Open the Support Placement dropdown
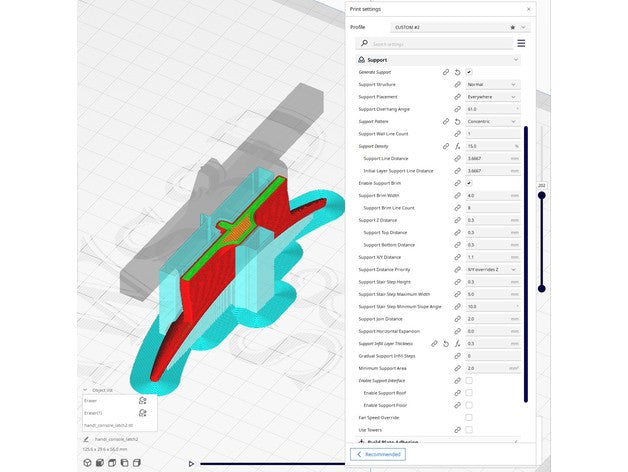This screenshot has width=628, height=472. click(492, 97)
